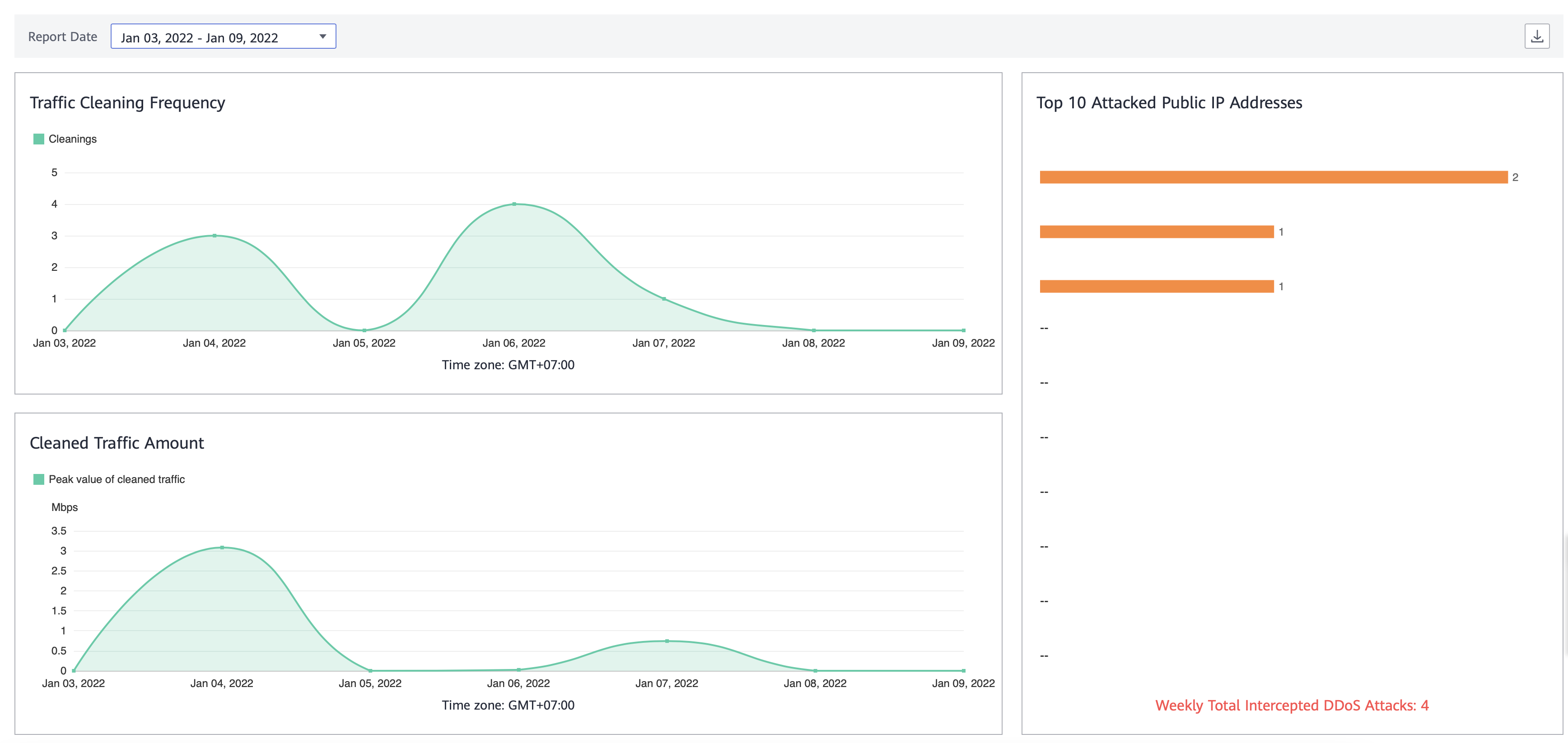Click the Mbps axis unit label
The height and width of the screenshot is (743, 1568).
65,507
